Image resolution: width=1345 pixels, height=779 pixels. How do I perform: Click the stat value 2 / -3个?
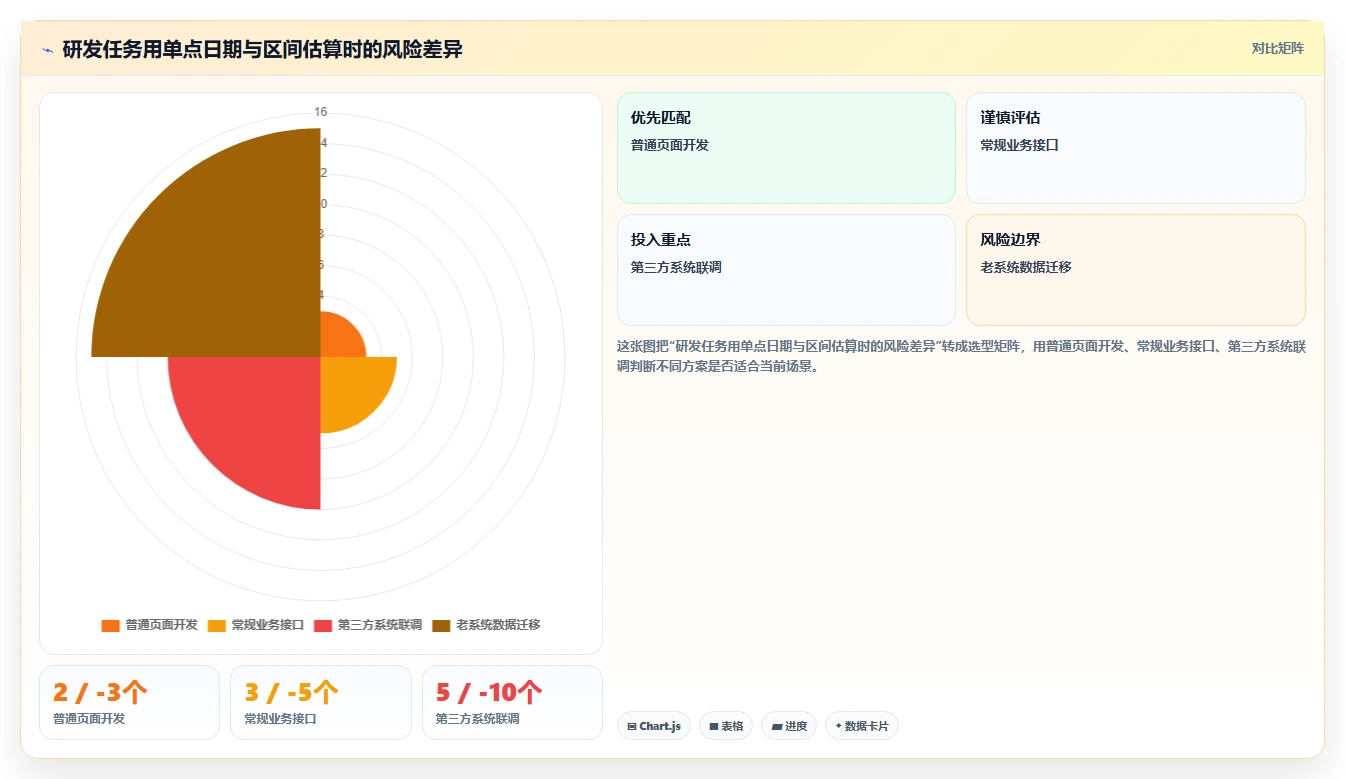[x=100, y=692]
